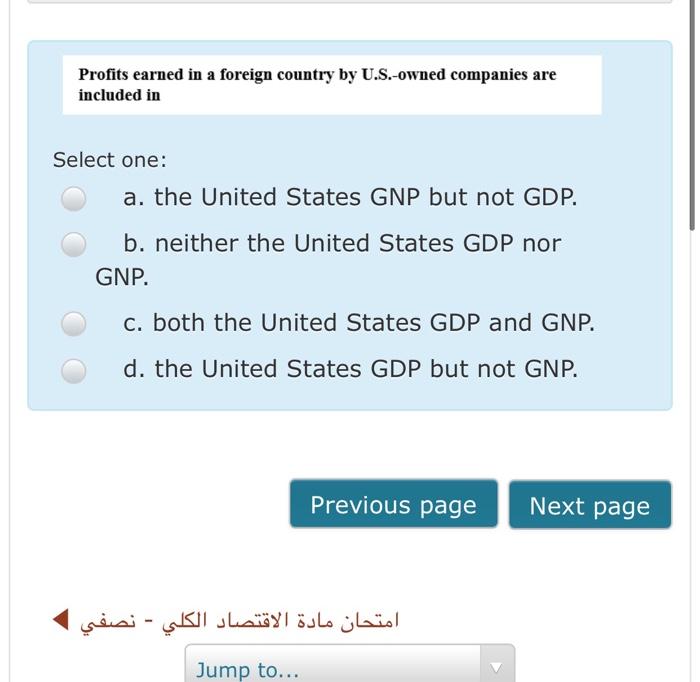Advance with Next page button
The height and width of the screenshot is (682, 700).
point(590,504)
